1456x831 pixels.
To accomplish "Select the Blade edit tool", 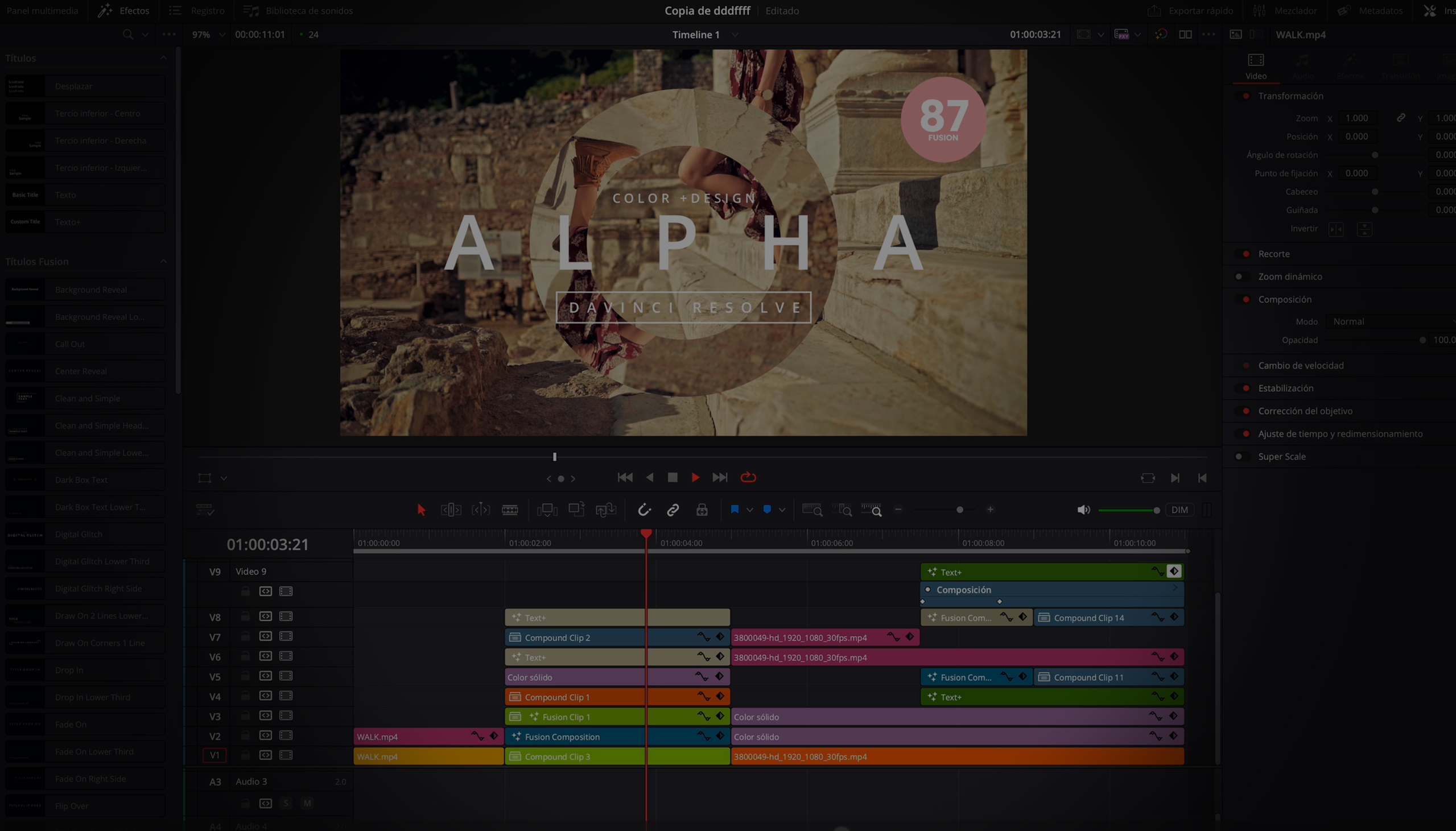I will (x=510, y=510).
